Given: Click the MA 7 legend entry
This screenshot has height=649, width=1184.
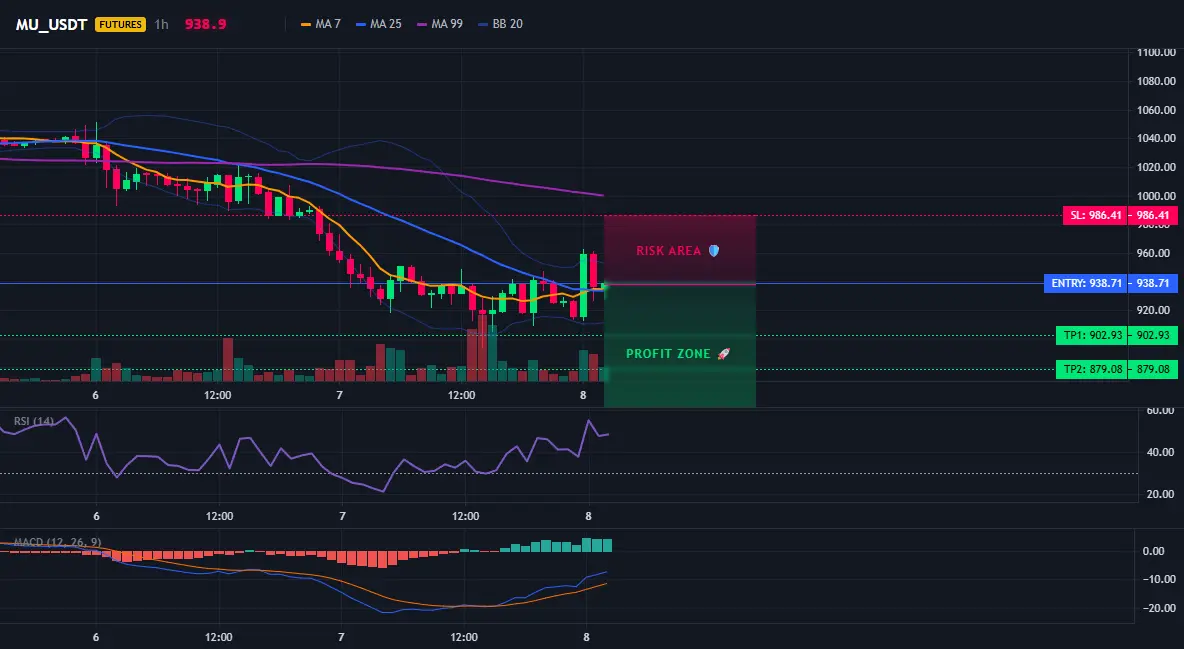Looking at the screenshot, I should tap(321, 24).
